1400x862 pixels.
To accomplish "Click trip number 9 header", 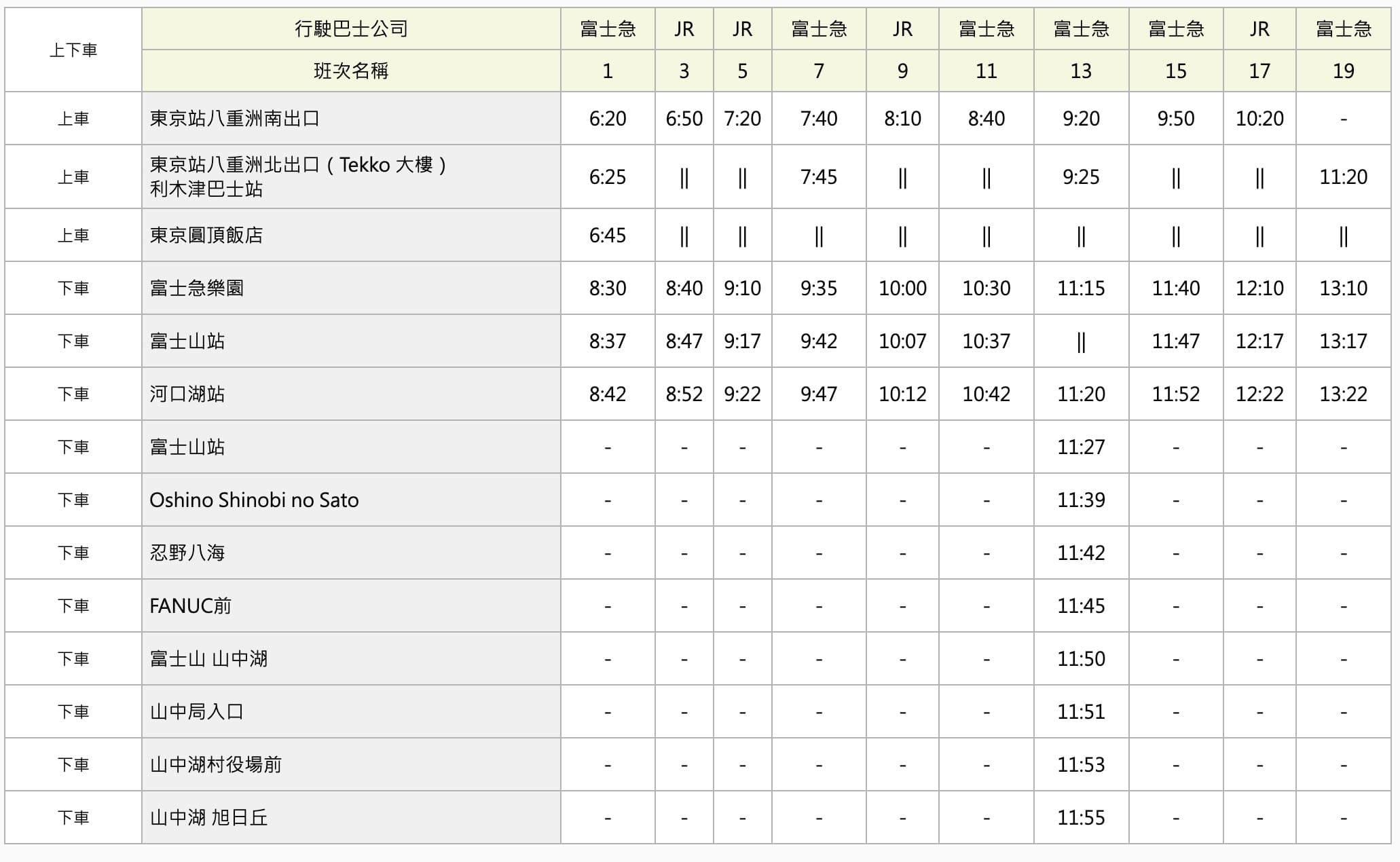I will coord(902,71).
